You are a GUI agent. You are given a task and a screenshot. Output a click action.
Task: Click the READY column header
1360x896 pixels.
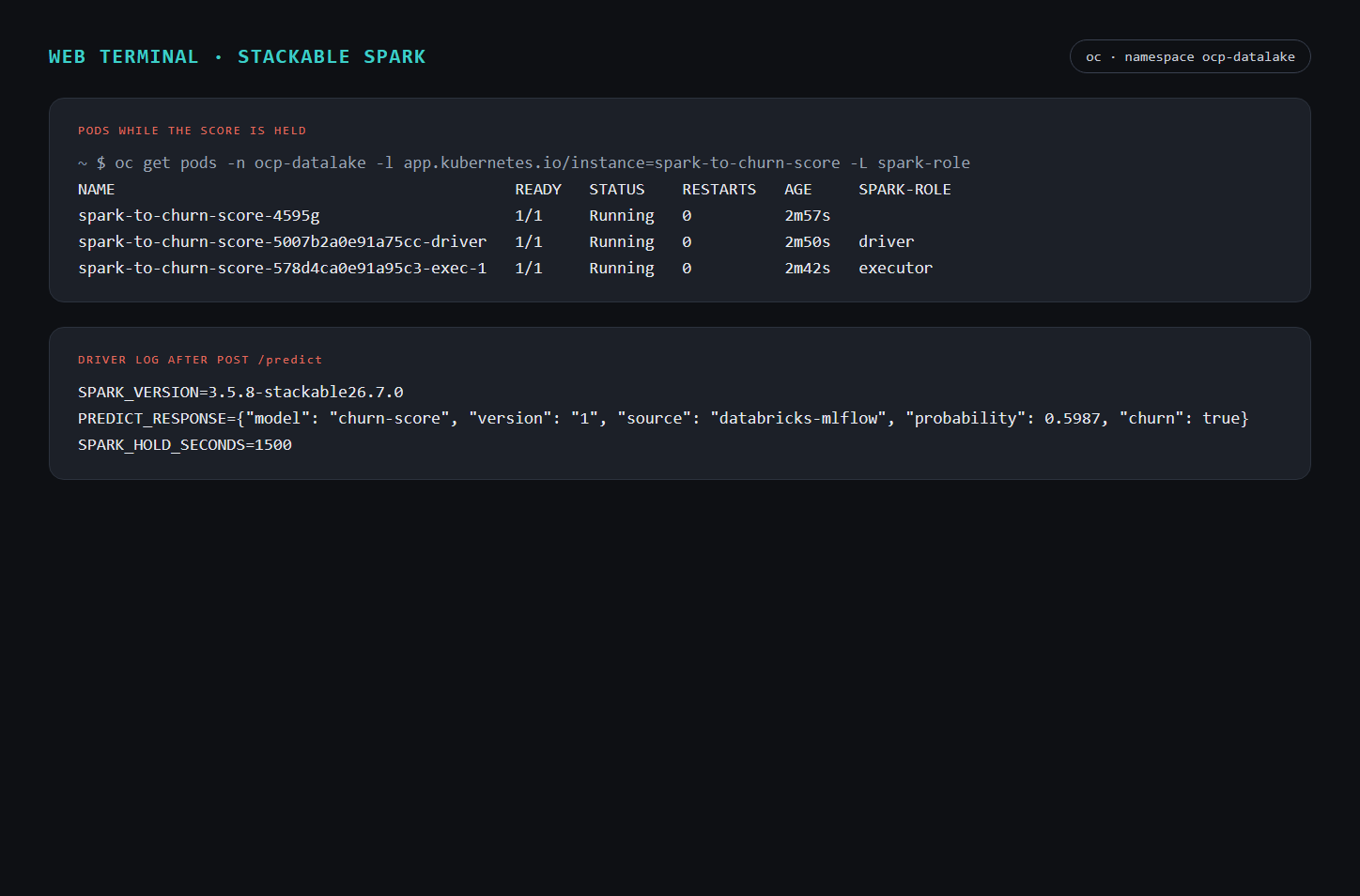[538, 189]
